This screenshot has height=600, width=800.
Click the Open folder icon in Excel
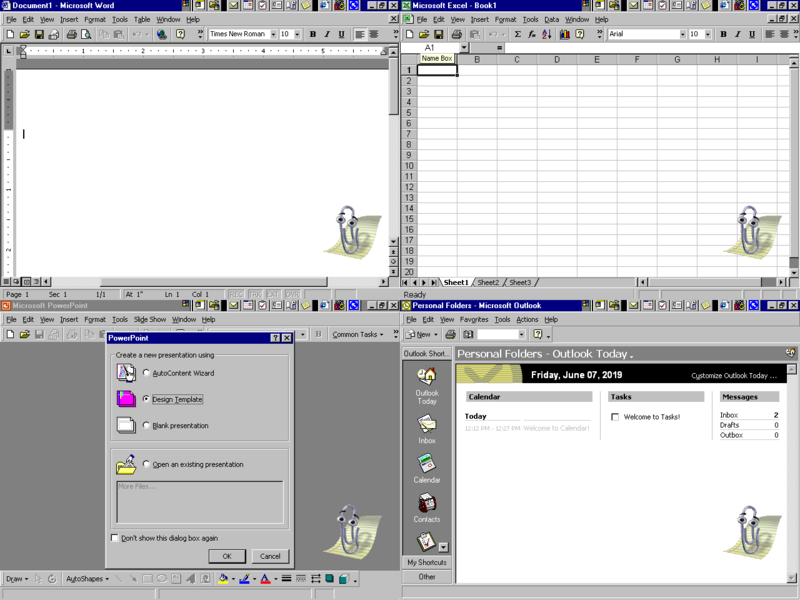coord(424,34)
